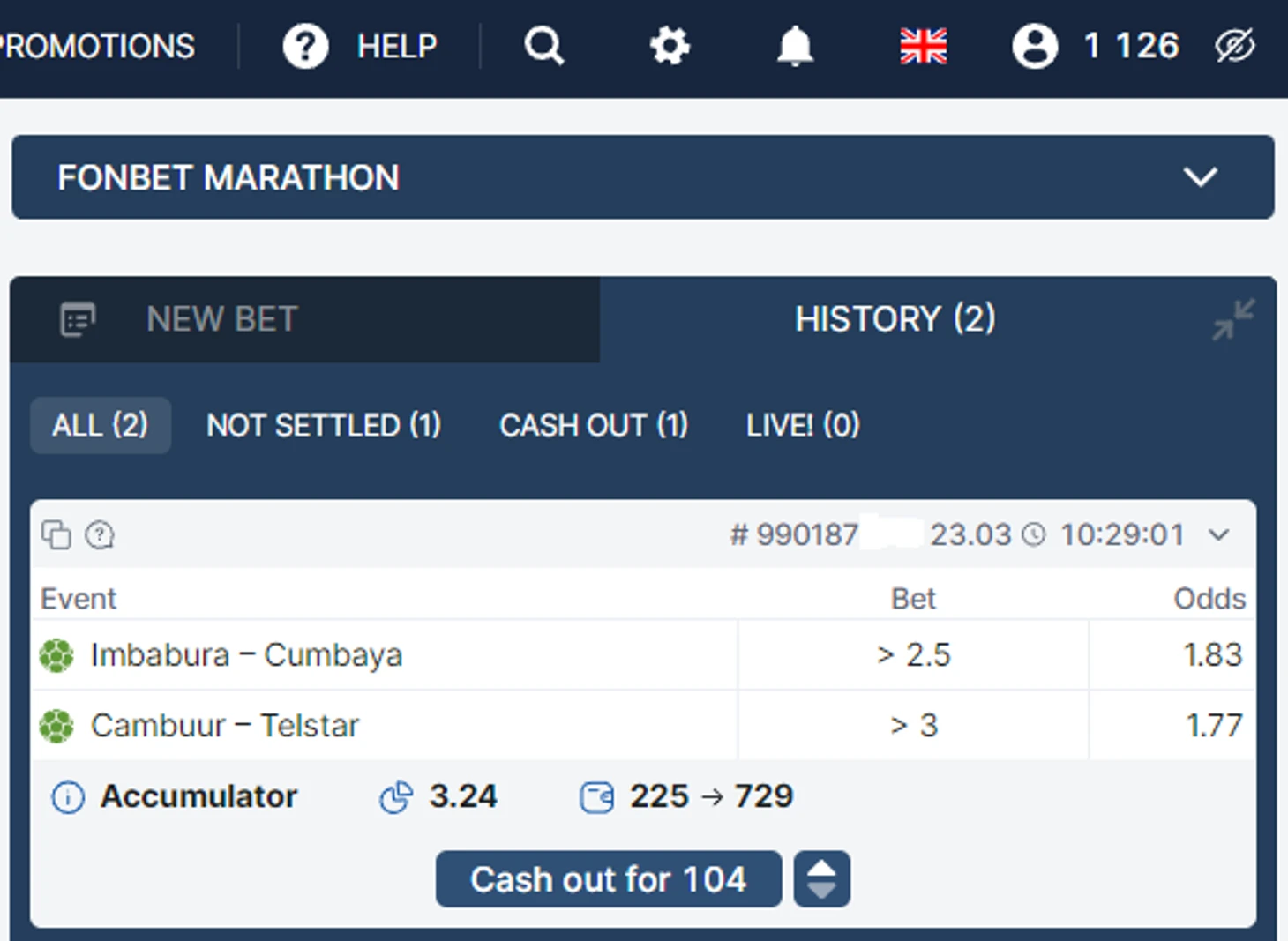The height and width of the screenshot is (941, 1288).
Task: Open notifications bell icon
Action: (795, 46)
